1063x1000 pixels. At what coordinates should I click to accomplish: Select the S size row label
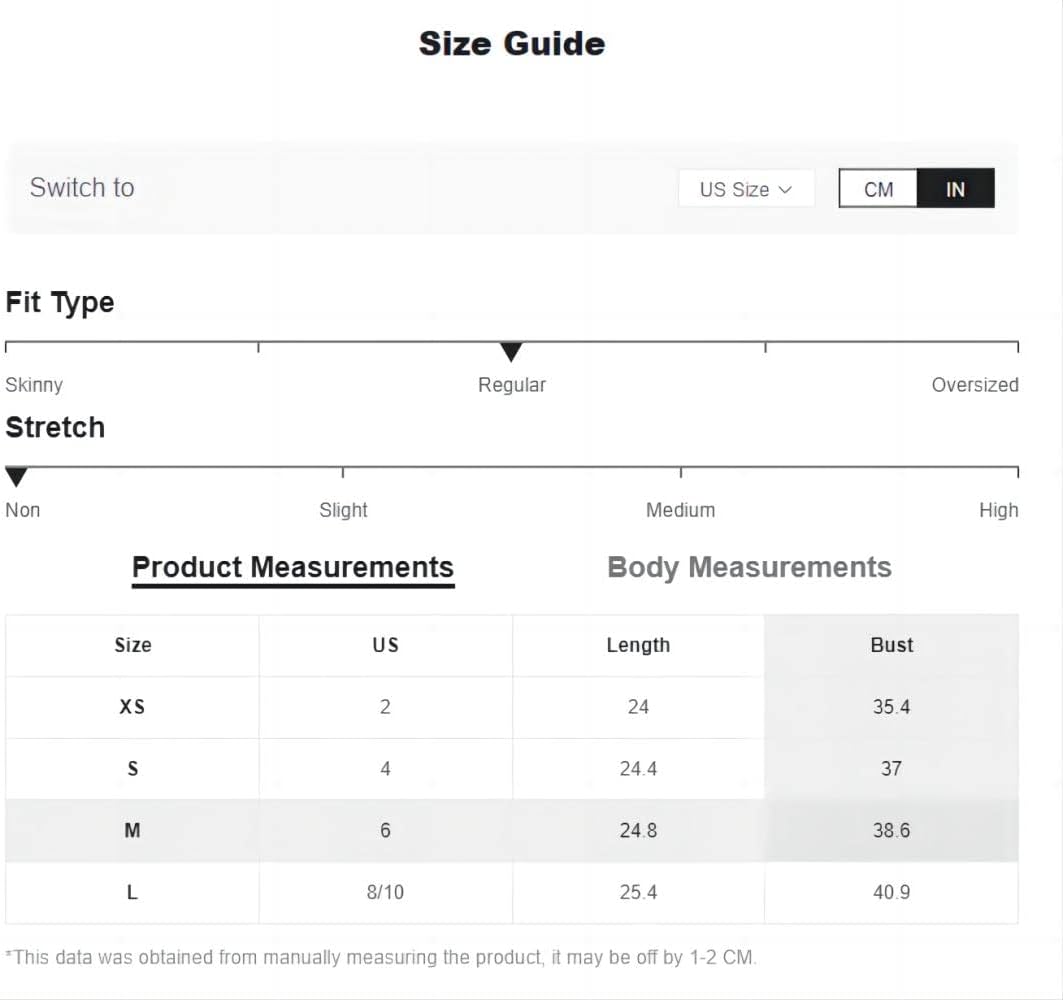pyautogui.click(x=133, y=769)
